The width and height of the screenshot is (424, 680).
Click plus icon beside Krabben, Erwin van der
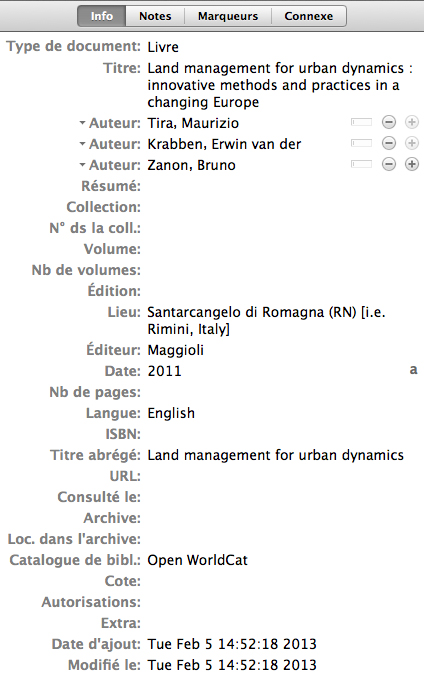point(411,143)
